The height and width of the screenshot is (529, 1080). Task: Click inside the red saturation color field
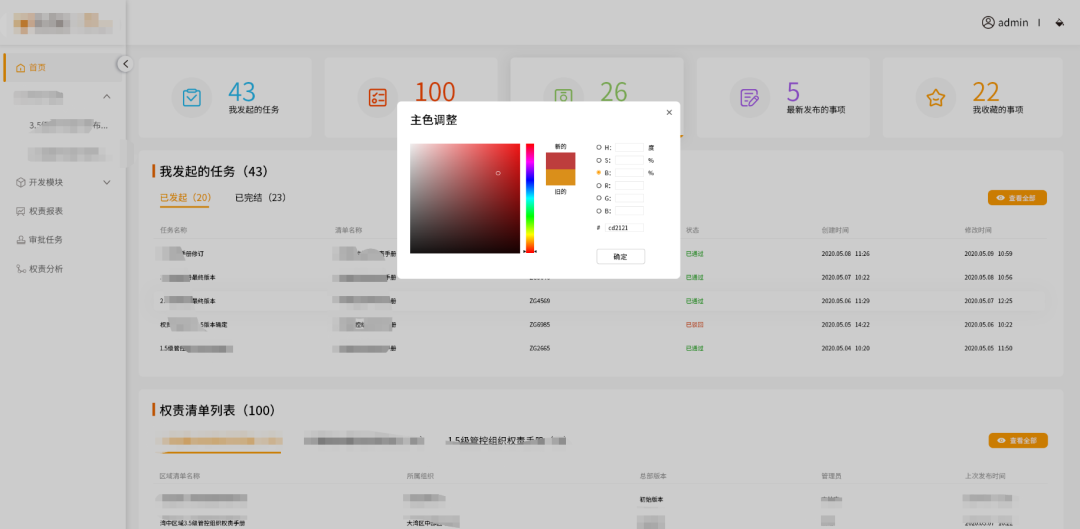coord(465,198)
